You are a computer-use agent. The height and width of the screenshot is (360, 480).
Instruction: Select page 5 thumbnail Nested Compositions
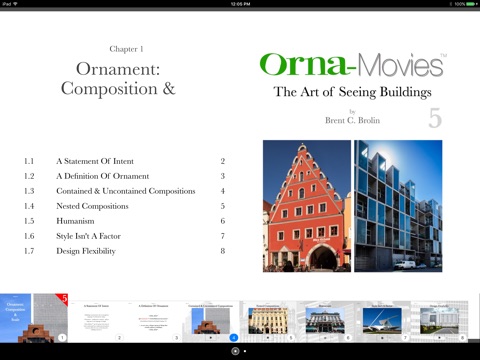click(268, 322)
